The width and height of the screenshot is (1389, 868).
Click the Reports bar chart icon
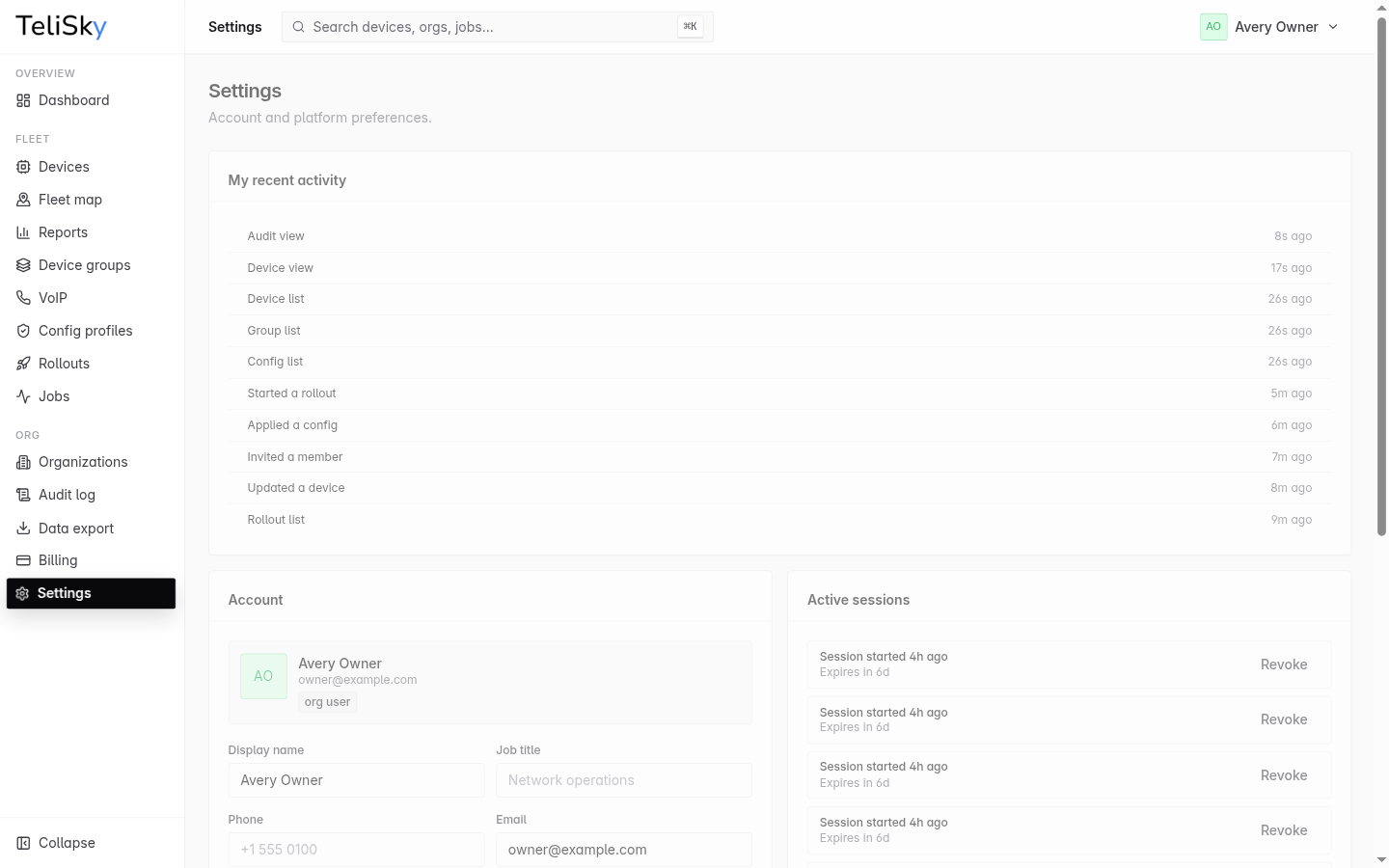click(23, 232)
